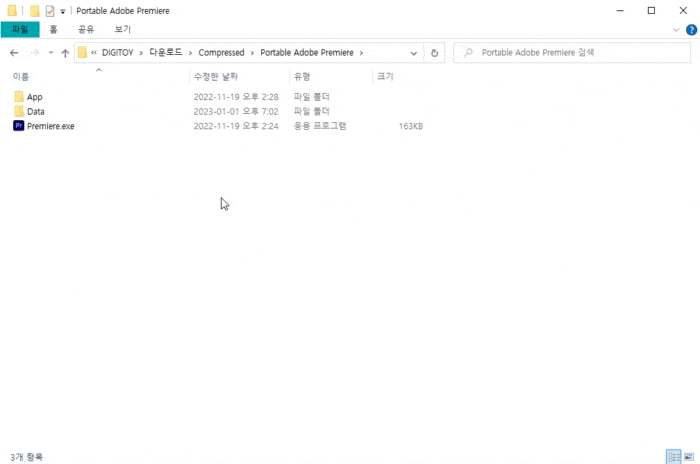Go up one folder level
The width and height of the screenshot is (700, 464).
coord(65,53)
